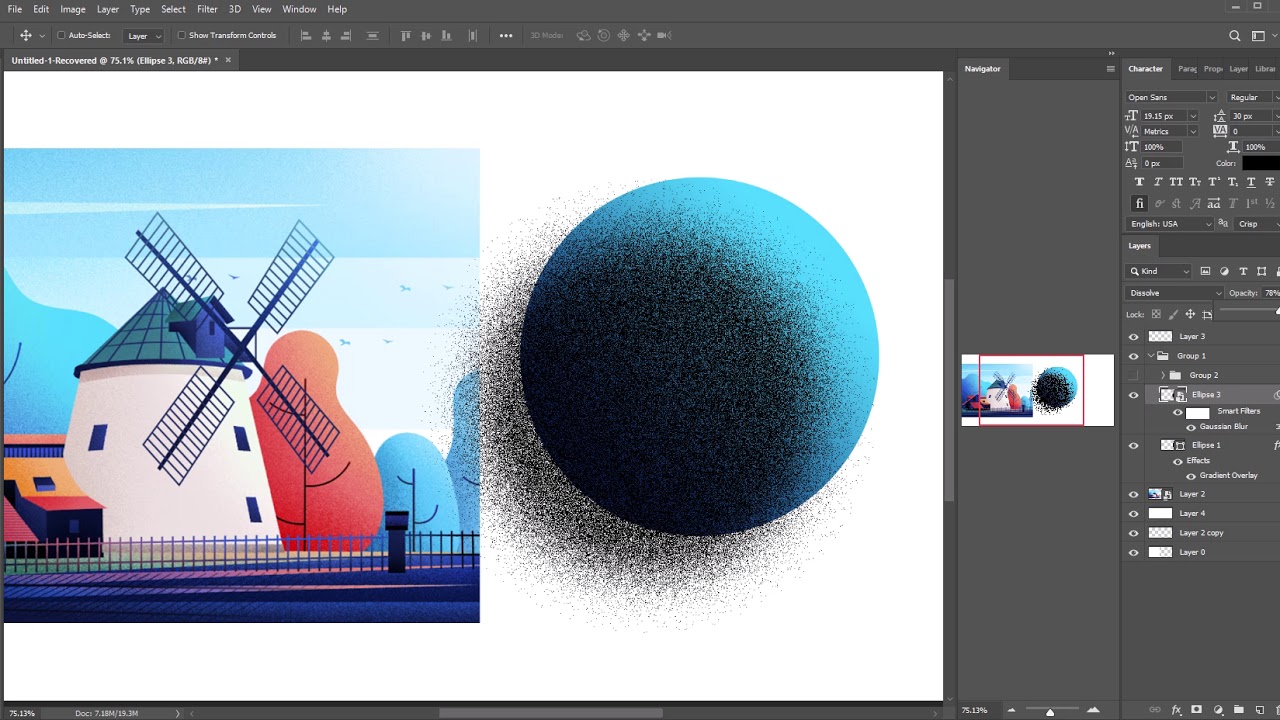Image resolution: width=1280 pixels, height=720 pixels.
Task: Apply Faux Bold in Character panel
Action: [1139, 182]
